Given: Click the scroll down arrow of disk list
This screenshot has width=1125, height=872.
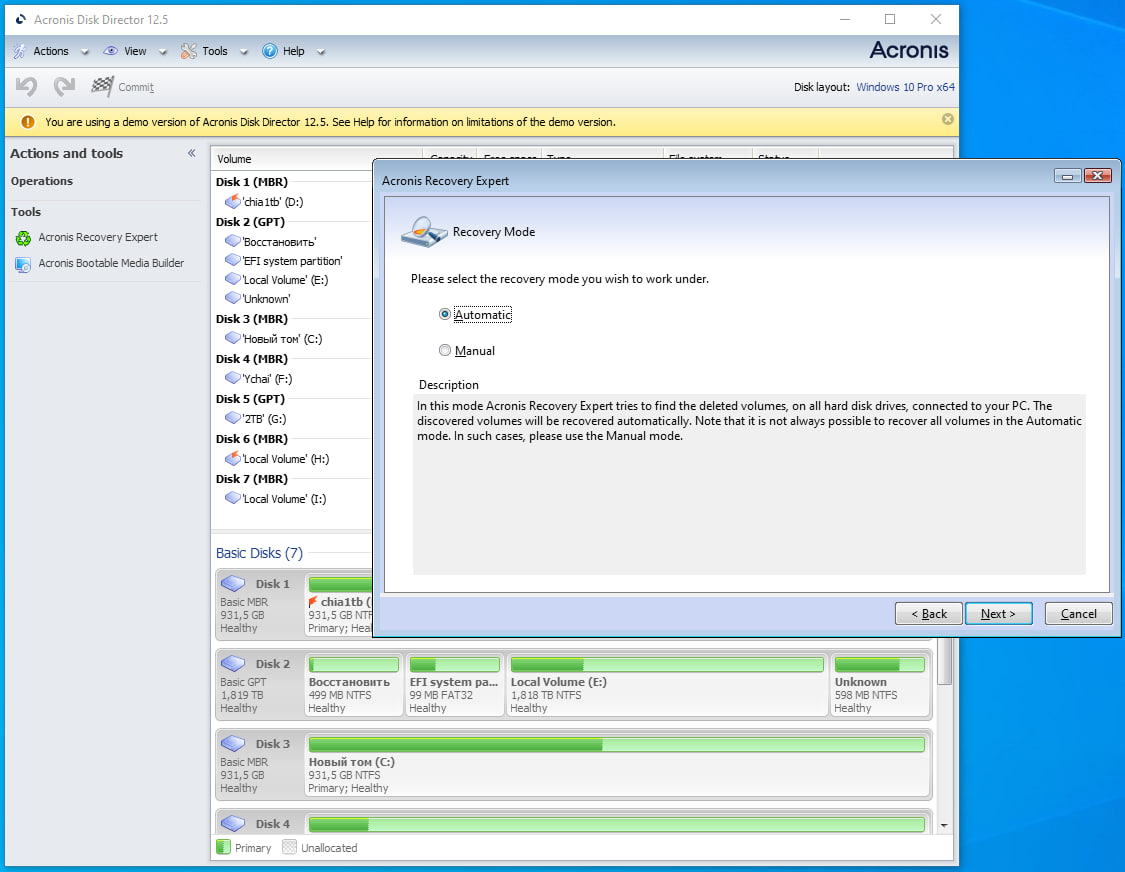Looking at the screenshot, I should coord(944,825).
